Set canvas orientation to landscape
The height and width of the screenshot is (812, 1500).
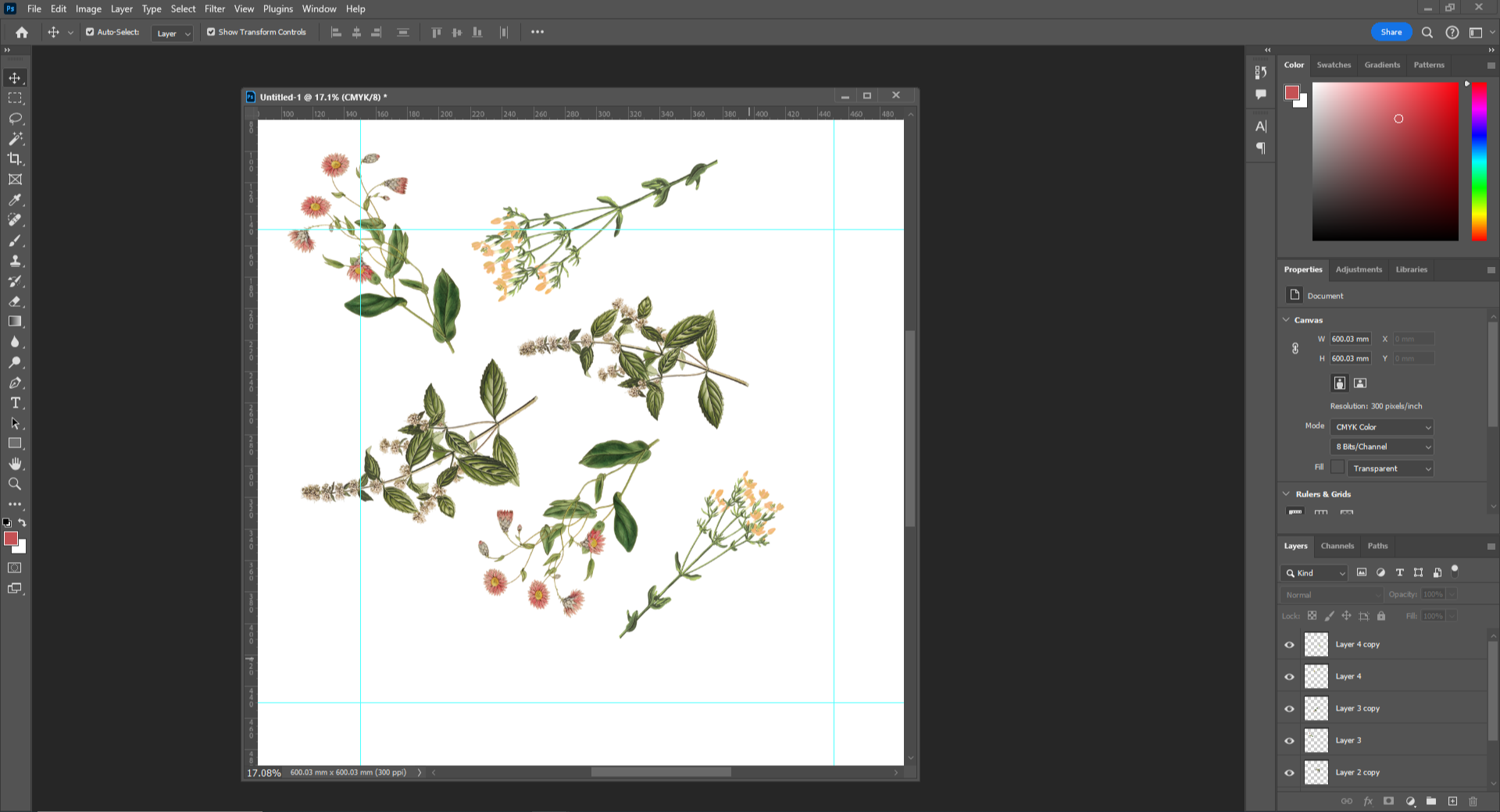1360,383
